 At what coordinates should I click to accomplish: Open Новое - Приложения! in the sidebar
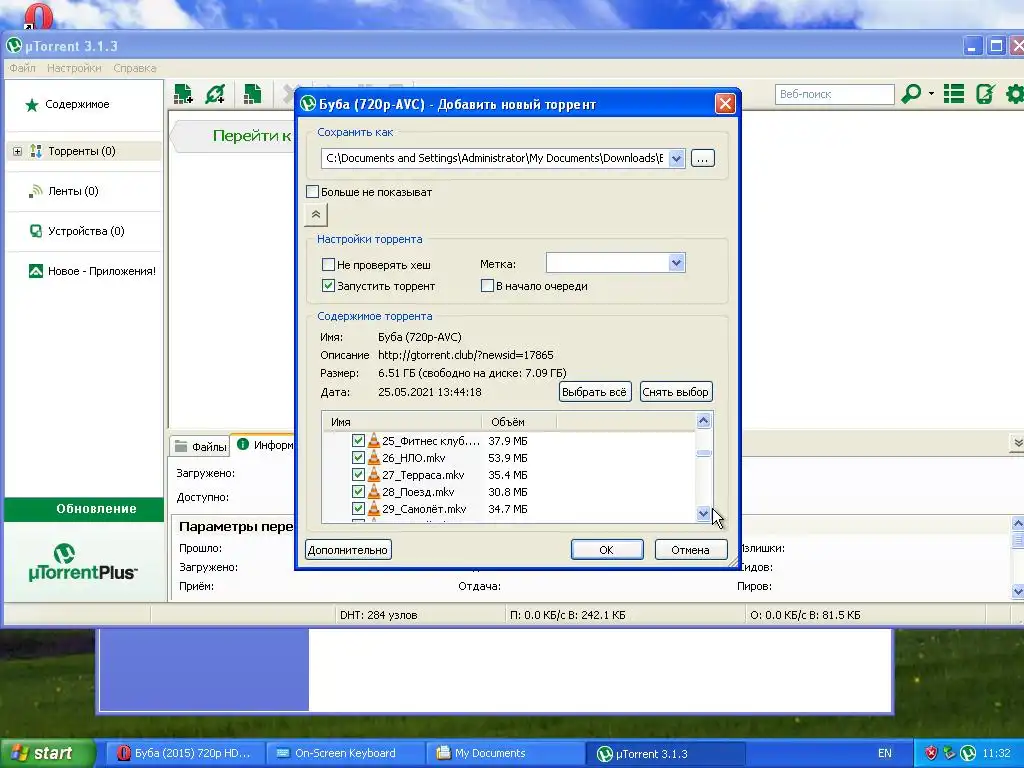coord(102,271)
